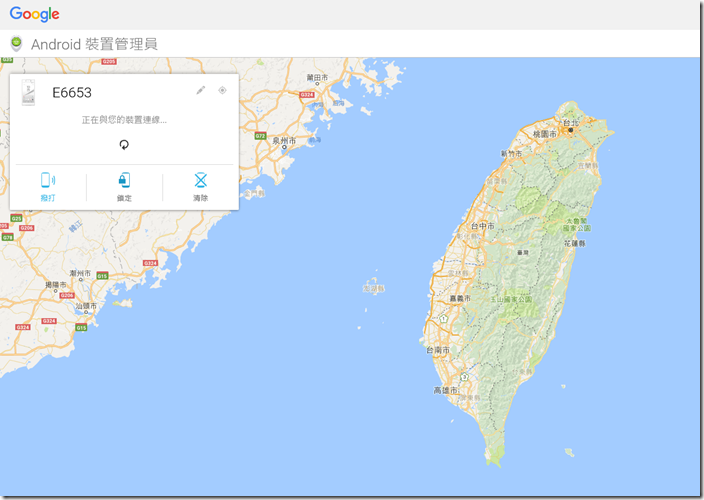
Task: Click the Google logo
Action: 35,14
